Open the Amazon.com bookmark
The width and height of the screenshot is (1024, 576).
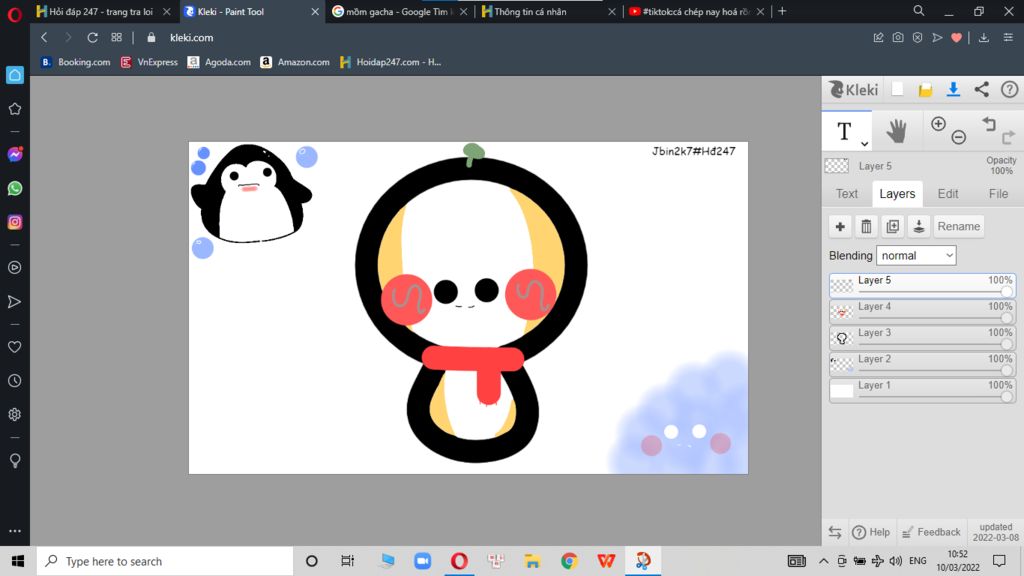click(295, 62)
